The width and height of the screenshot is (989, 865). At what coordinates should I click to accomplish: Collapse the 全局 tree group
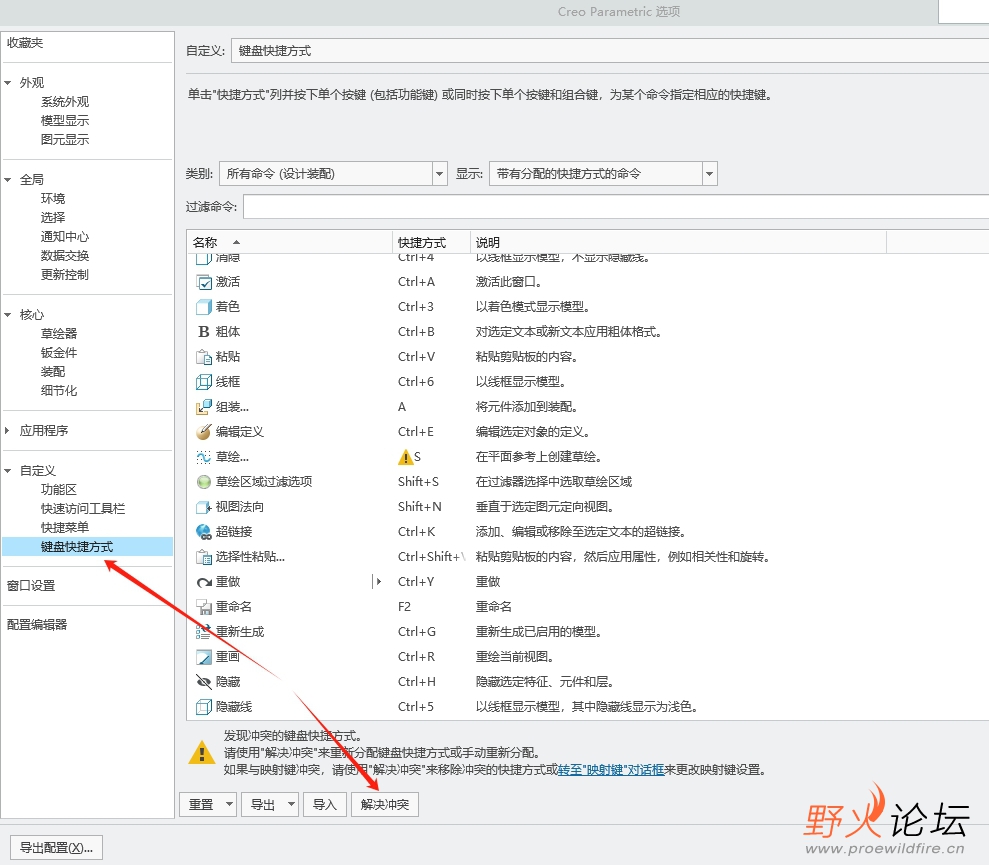8,180
